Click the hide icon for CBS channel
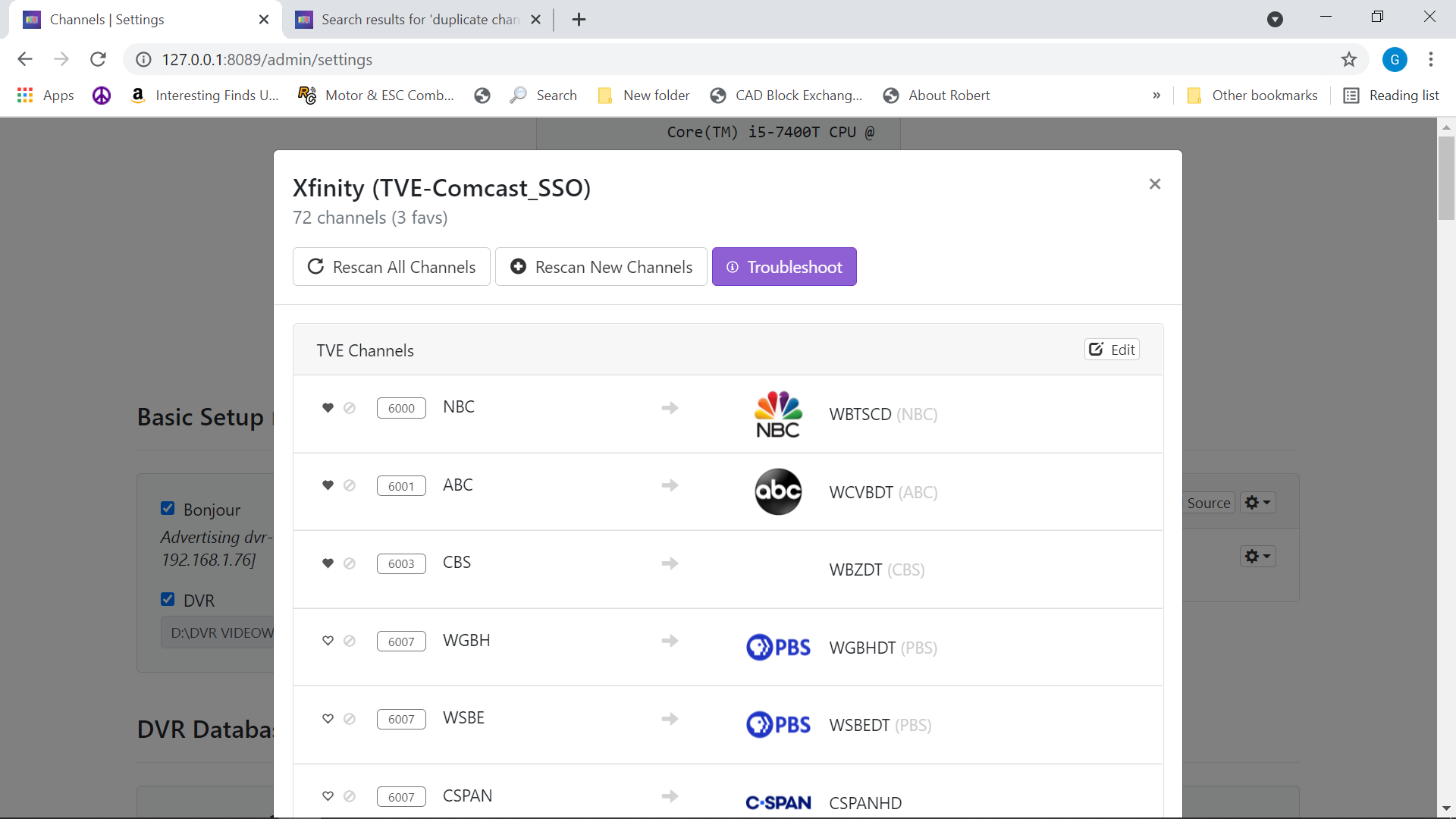Viewport: 1456px width, 819px height. (350, 563)
